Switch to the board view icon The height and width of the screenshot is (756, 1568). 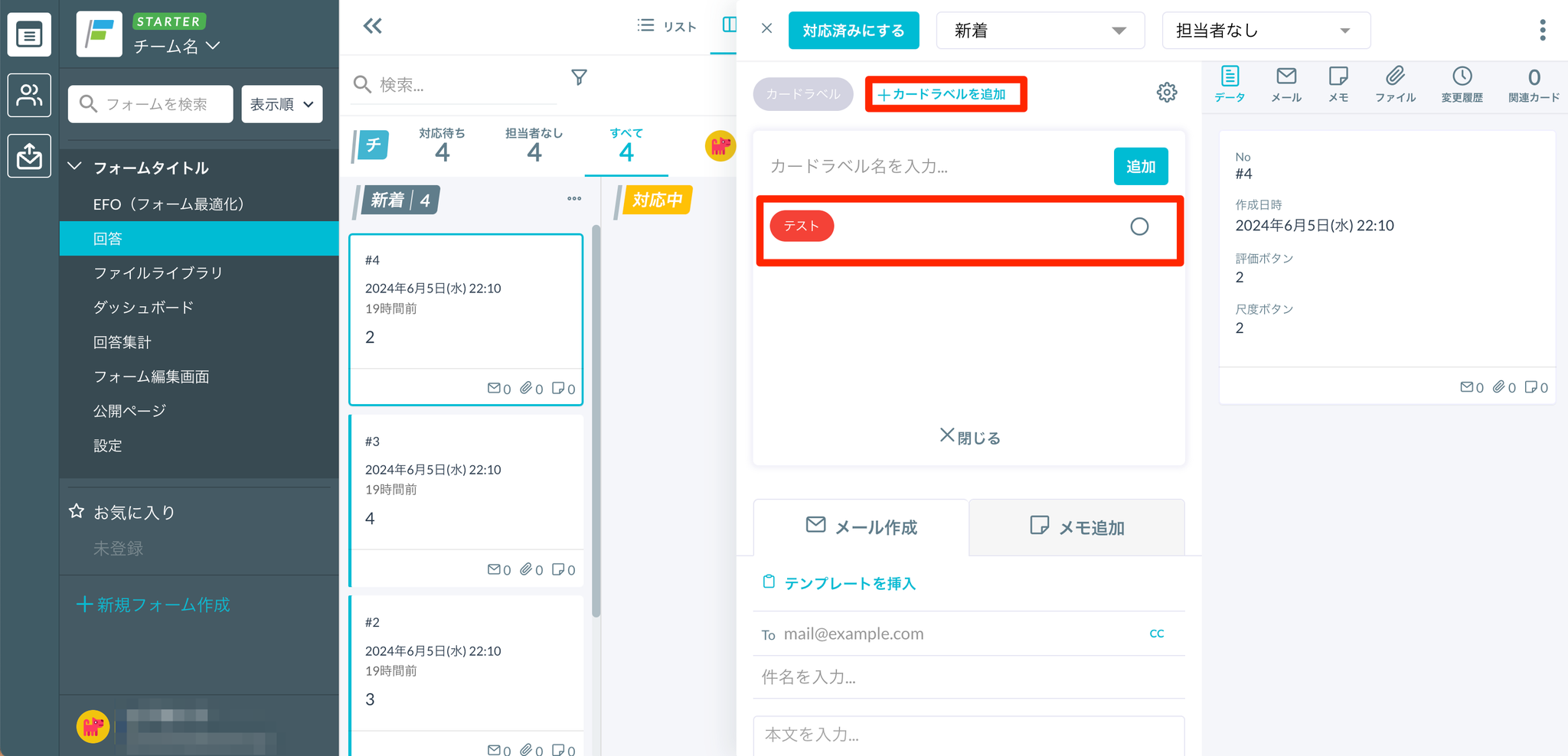pyautogui.click(x=729, y=26)
